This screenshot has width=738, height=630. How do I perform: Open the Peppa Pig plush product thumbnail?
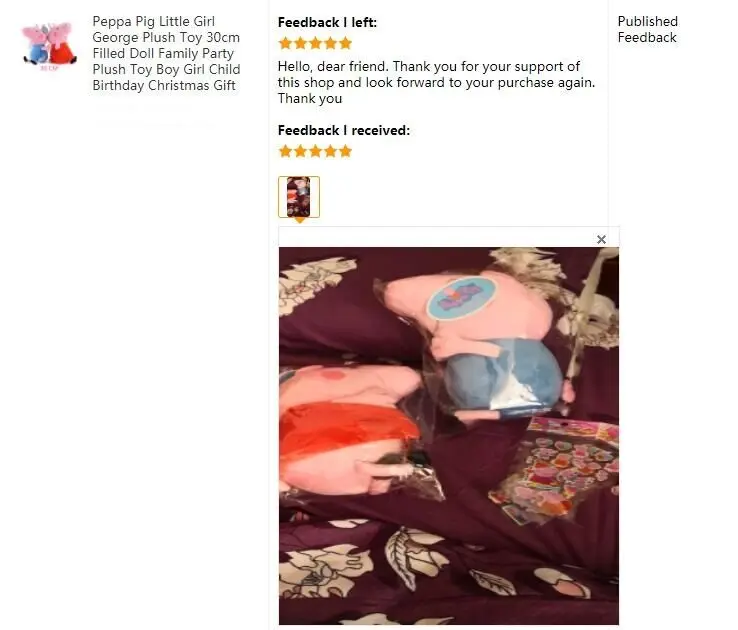49,46
